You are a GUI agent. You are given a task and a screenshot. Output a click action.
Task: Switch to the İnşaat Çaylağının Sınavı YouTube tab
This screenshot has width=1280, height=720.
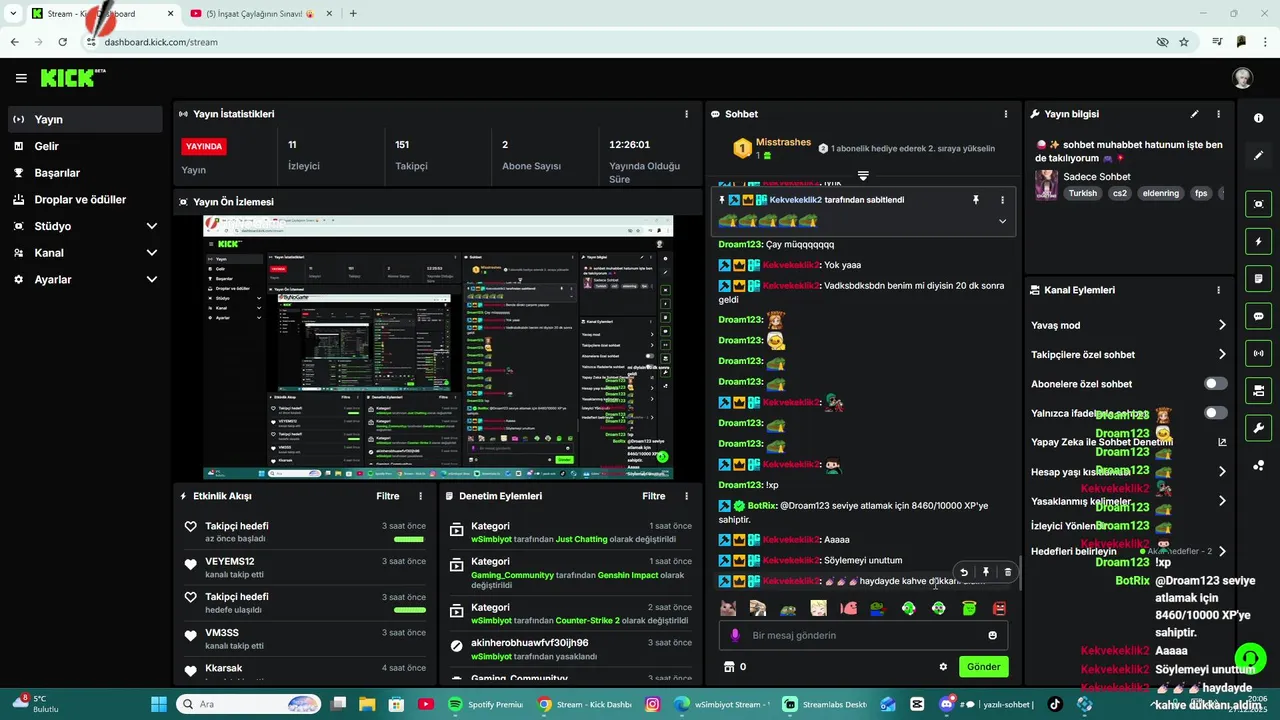coord(260,14)
